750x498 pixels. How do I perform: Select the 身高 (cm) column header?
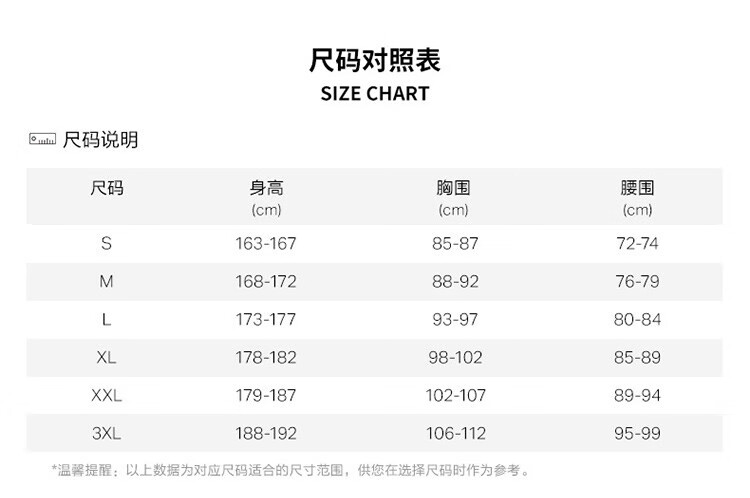point(266,198)
